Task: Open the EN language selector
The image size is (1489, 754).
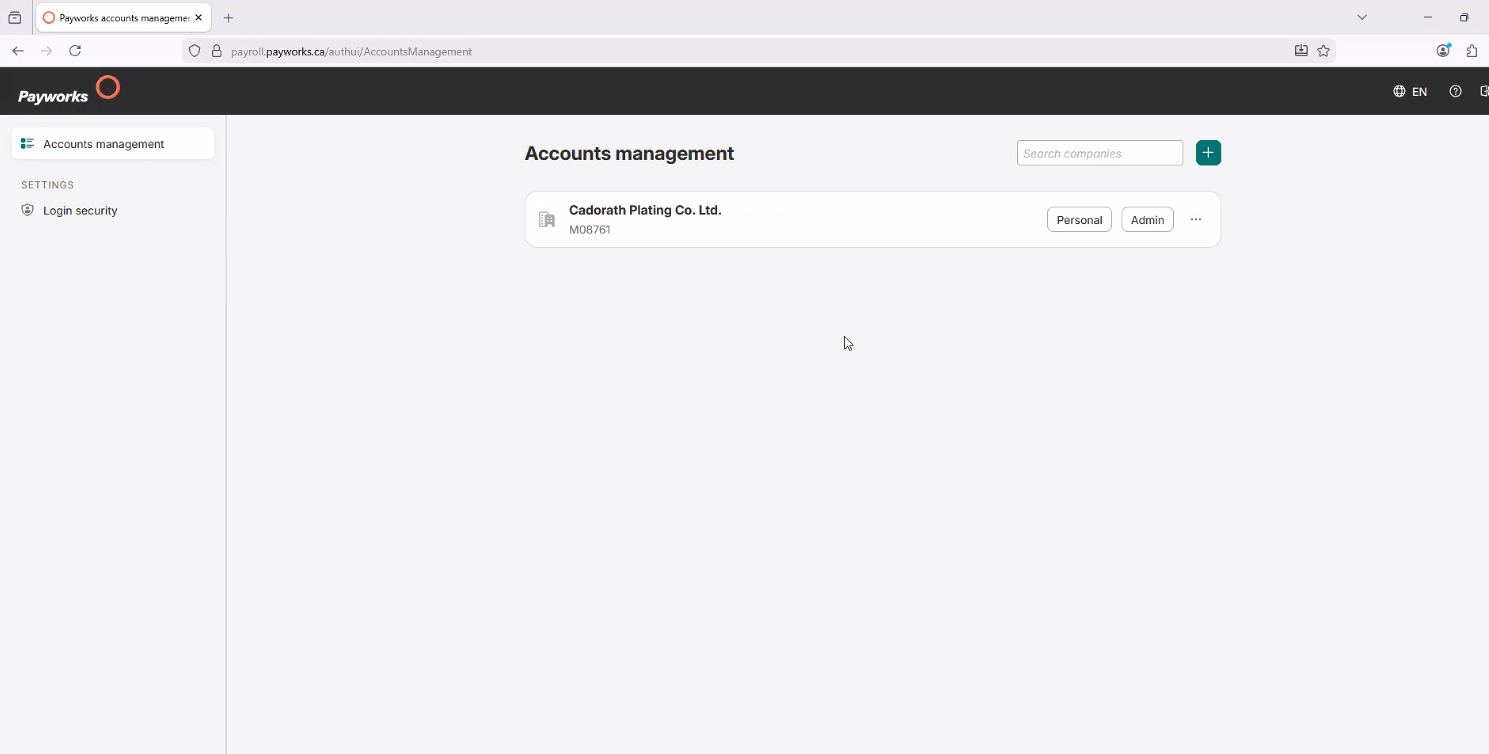Action: (x=1410, y=91)
